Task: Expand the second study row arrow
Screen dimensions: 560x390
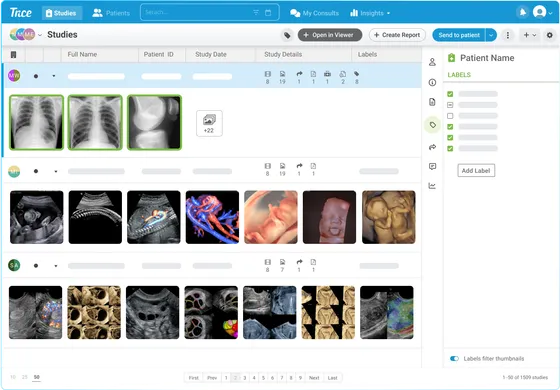Action: 56,171
